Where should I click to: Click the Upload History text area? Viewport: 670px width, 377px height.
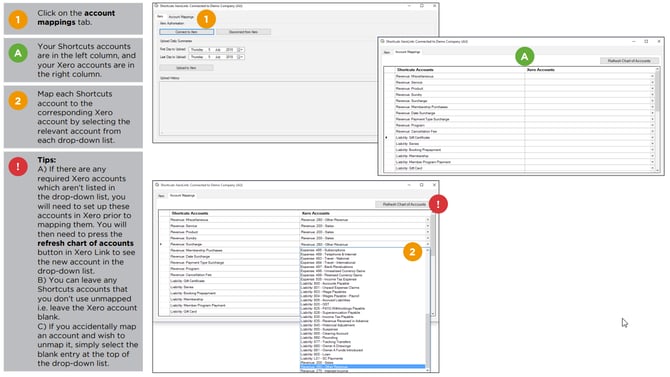(268, 107)
